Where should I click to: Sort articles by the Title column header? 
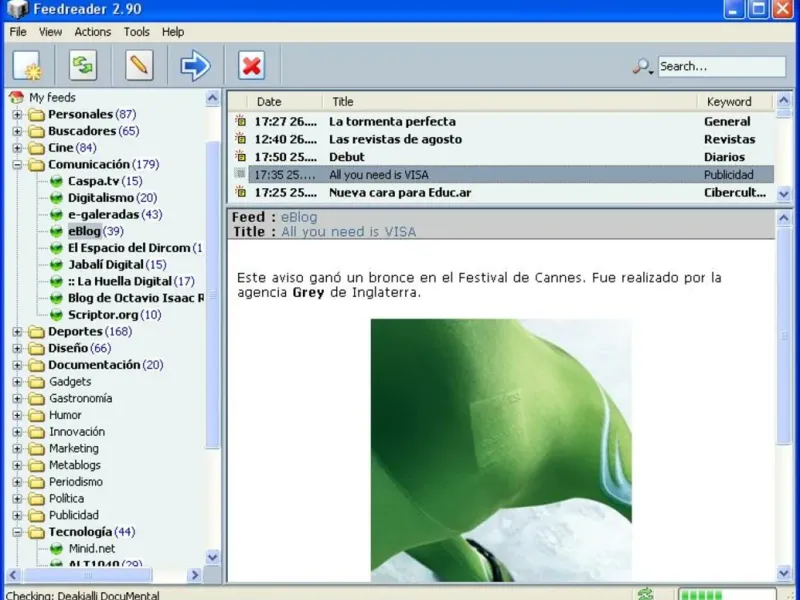click(x=510, y=102)
